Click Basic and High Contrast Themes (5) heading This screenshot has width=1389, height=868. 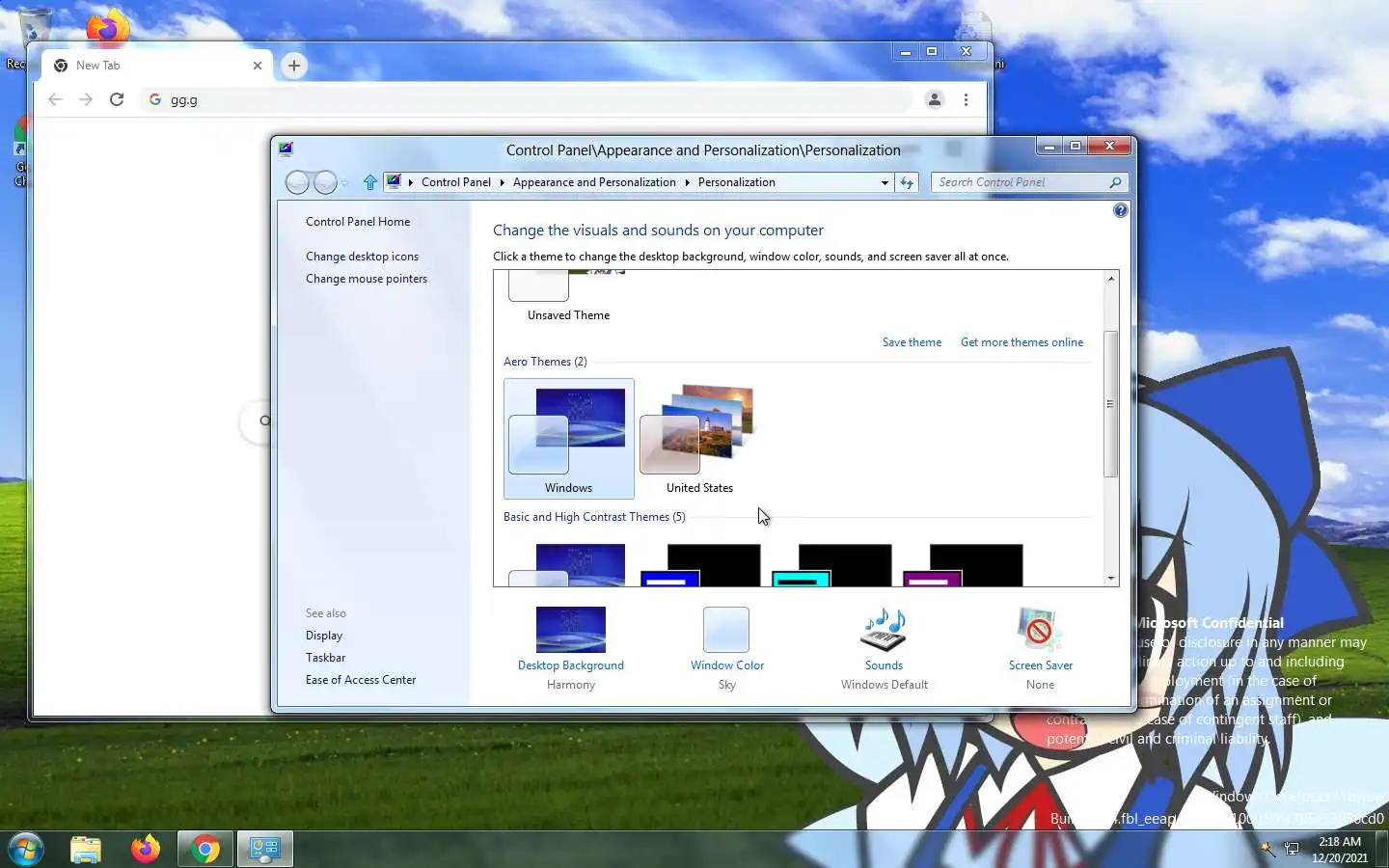pyautogui.click(x=594, y=517)
